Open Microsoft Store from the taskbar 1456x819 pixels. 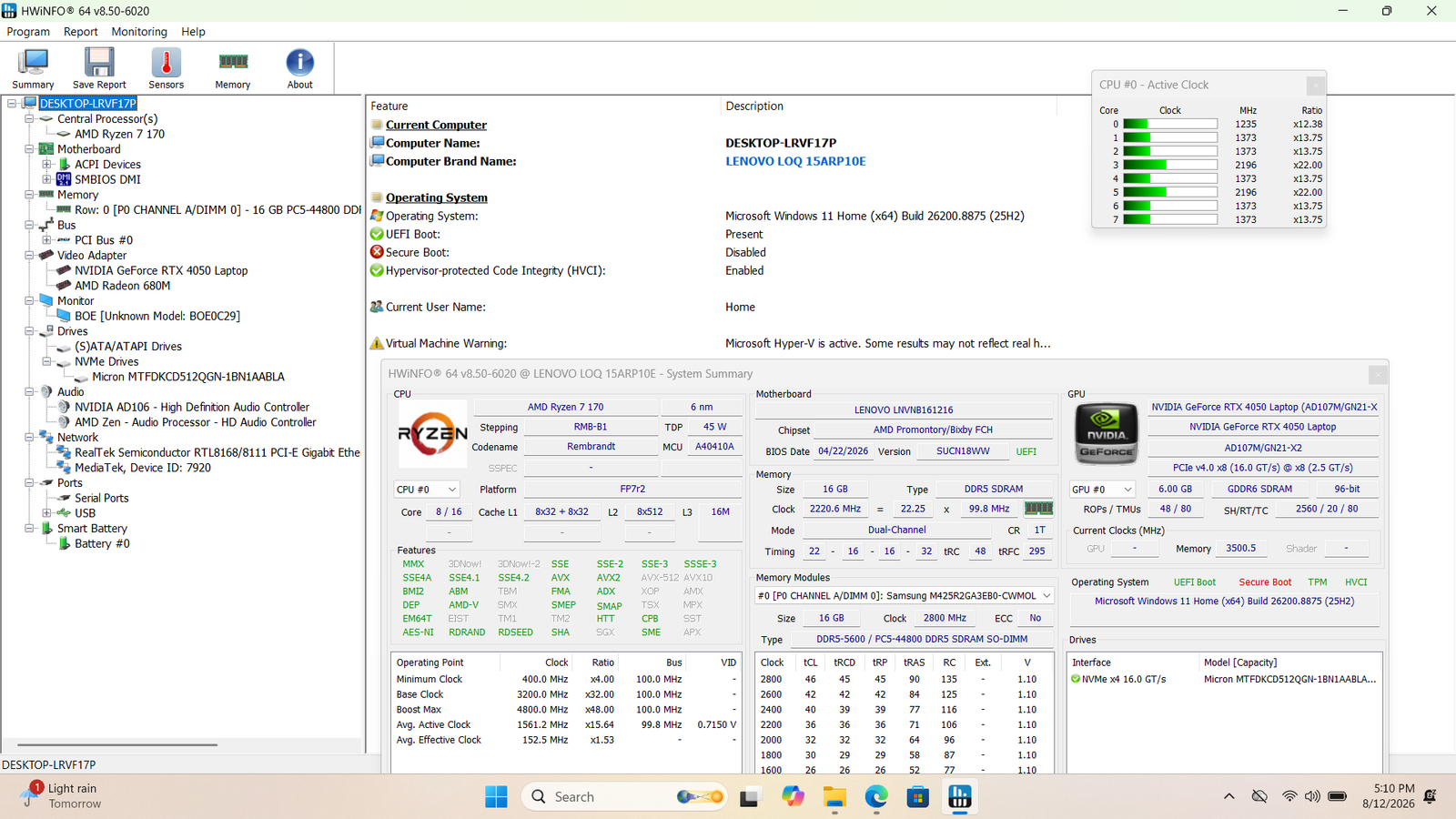918,797
